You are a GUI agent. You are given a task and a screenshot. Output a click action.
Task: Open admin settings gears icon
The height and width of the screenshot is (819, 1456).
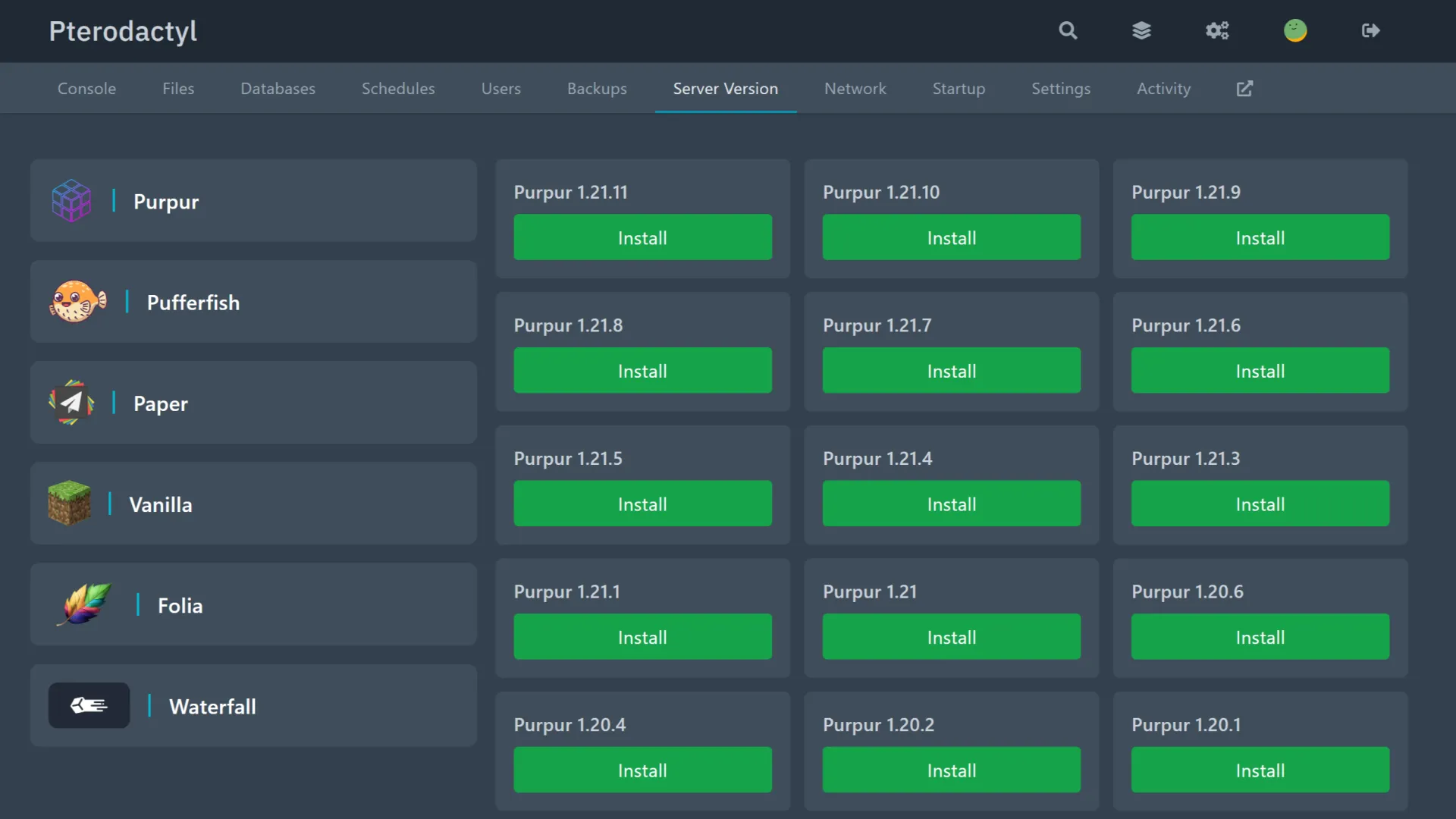[x=1217, y=30]
